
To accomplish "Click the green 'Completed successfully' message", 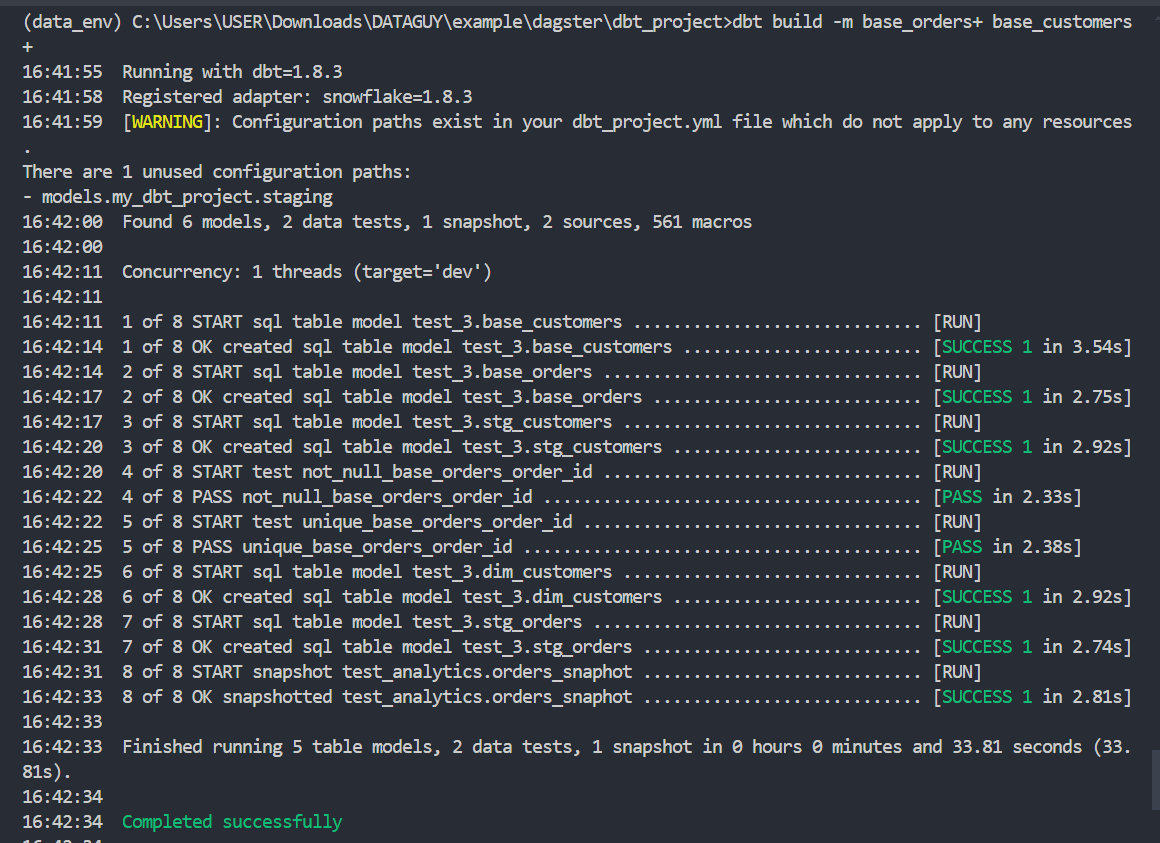I will (231, 822).
